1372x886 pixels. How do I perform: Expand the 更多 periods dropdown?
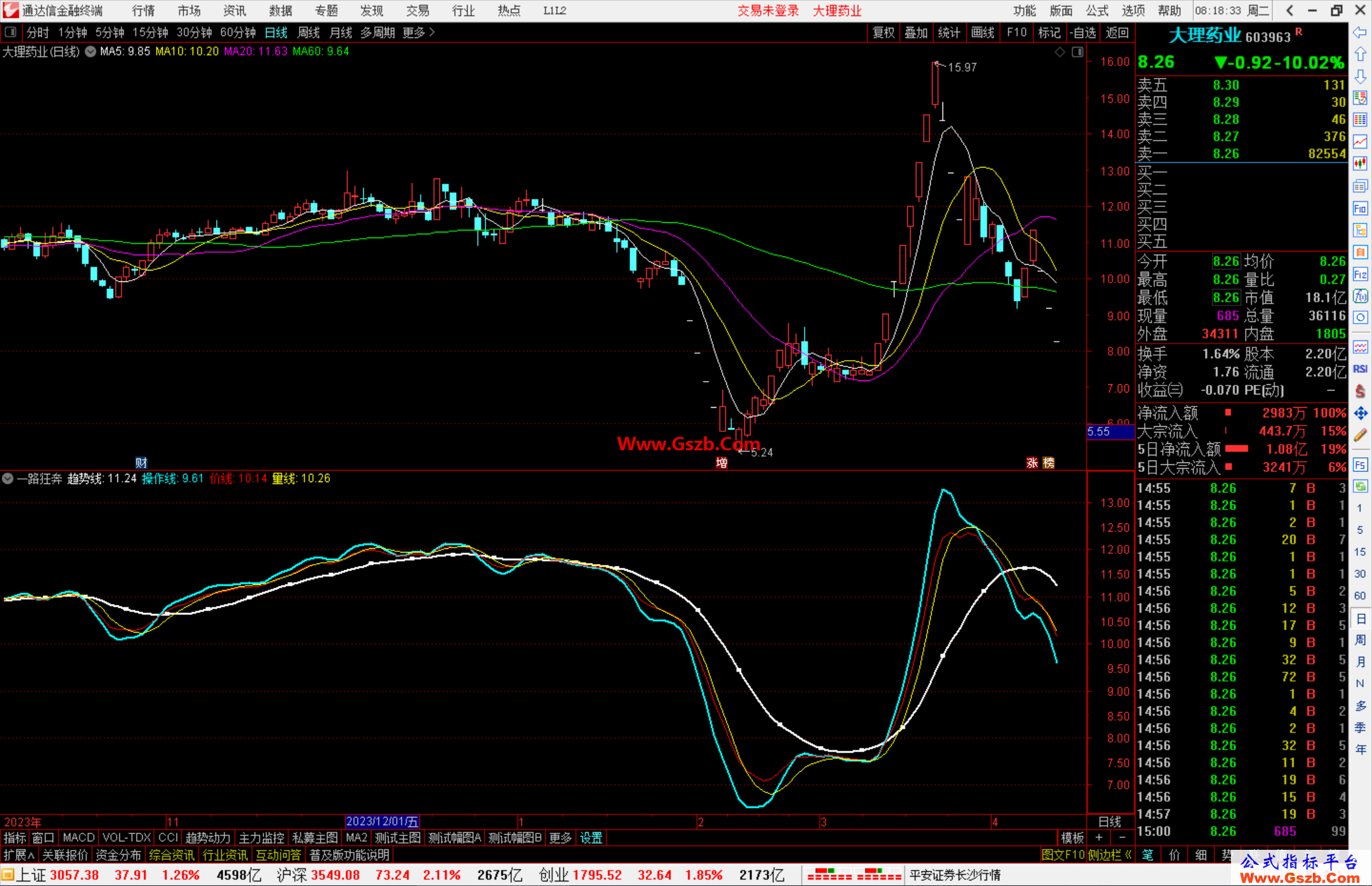coord(419,32)
